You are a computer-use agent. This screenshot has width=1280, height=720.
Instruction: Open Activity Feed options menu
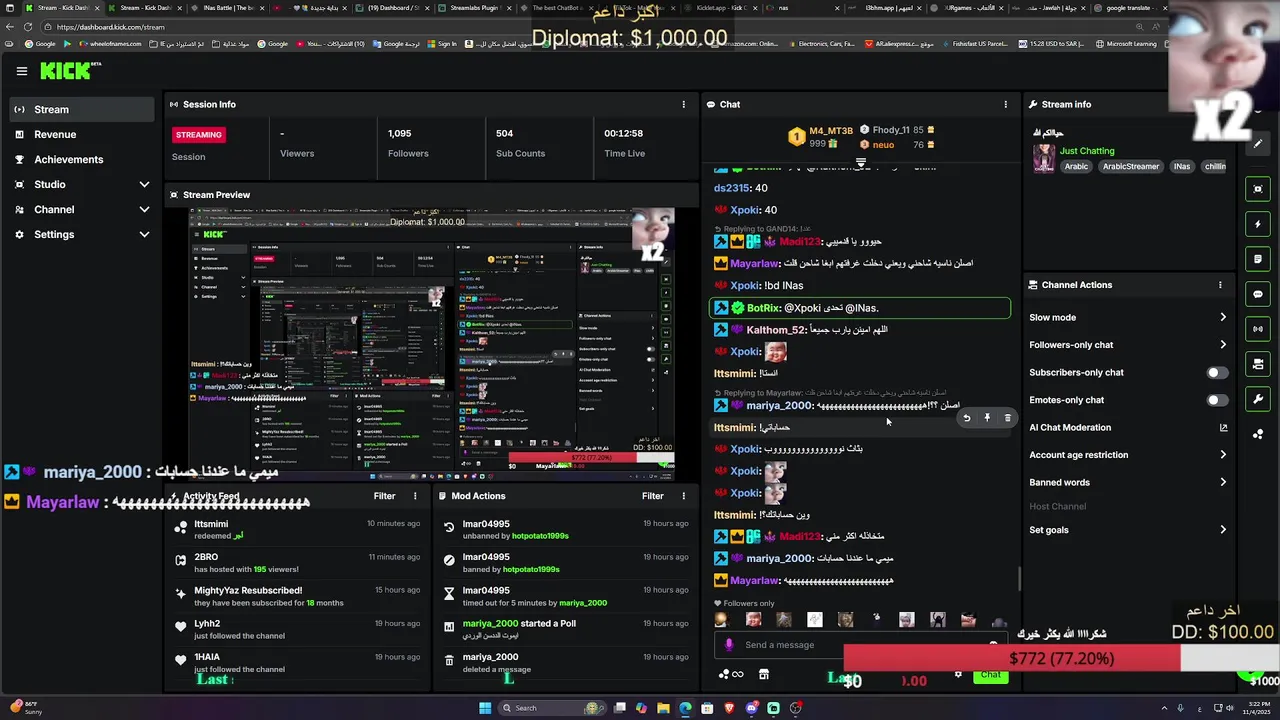415,496
